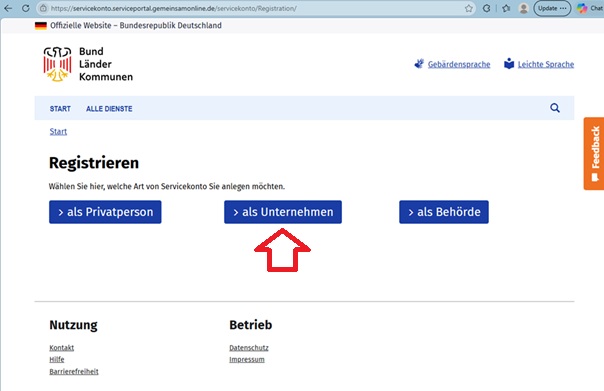The height and width of the screenshot is (391, 604).
Task: Open the browser profile avatar
Action: click(523, 8)
